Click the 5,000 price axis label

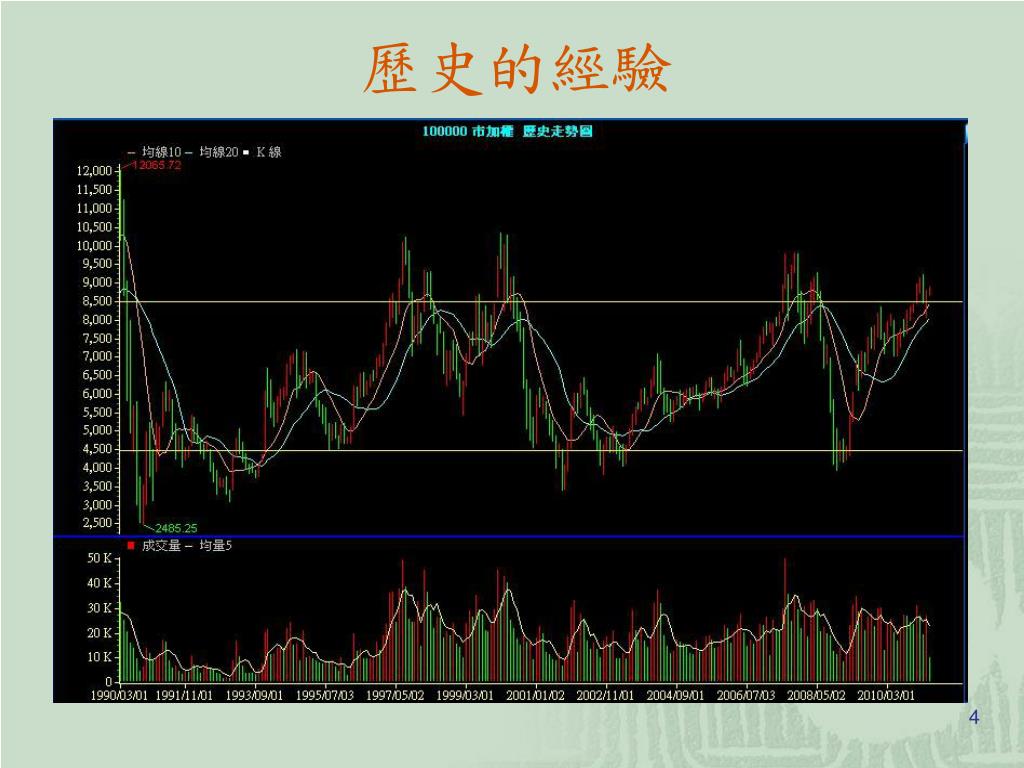click(97, 430)
